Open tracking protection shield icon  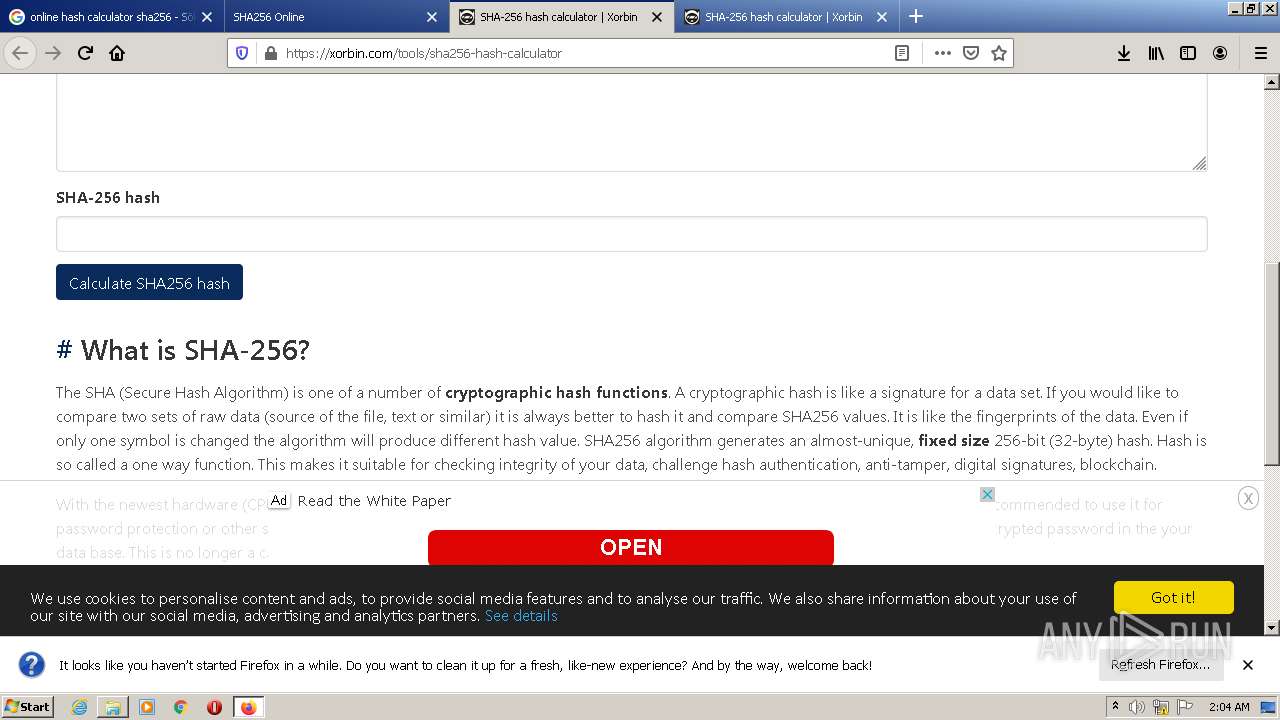coord(242,53)
